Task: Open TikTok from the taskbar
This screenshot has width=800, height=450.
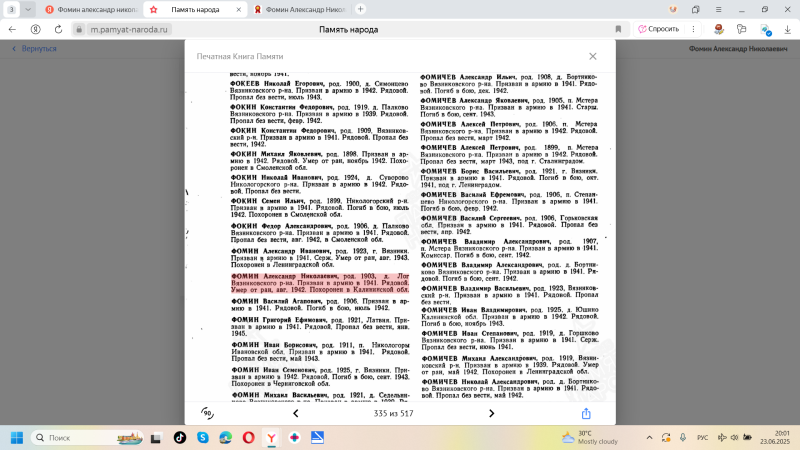Action: click(180, 438)
